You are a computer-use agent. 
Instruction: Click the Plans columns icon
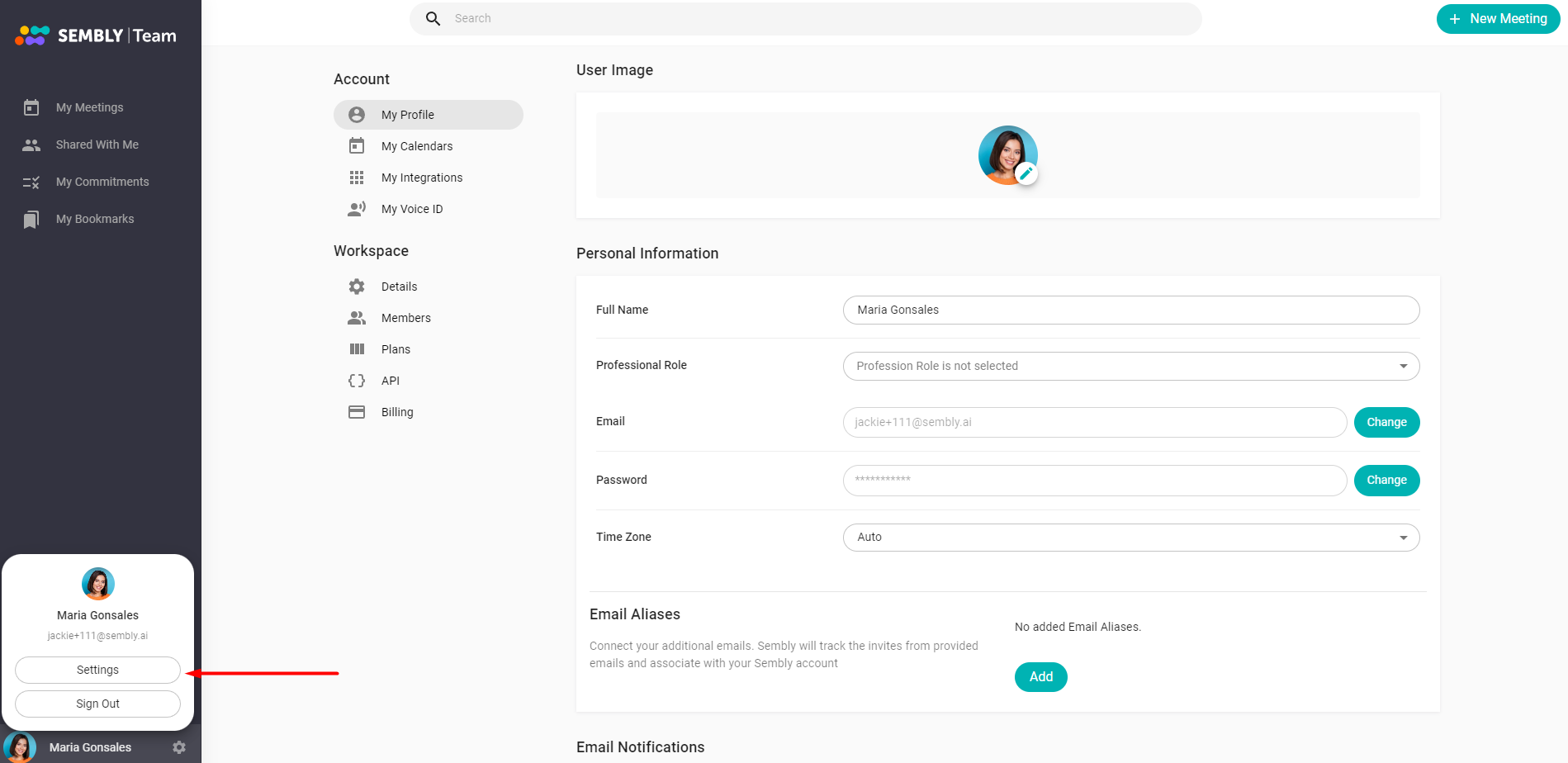click(357, 349)
